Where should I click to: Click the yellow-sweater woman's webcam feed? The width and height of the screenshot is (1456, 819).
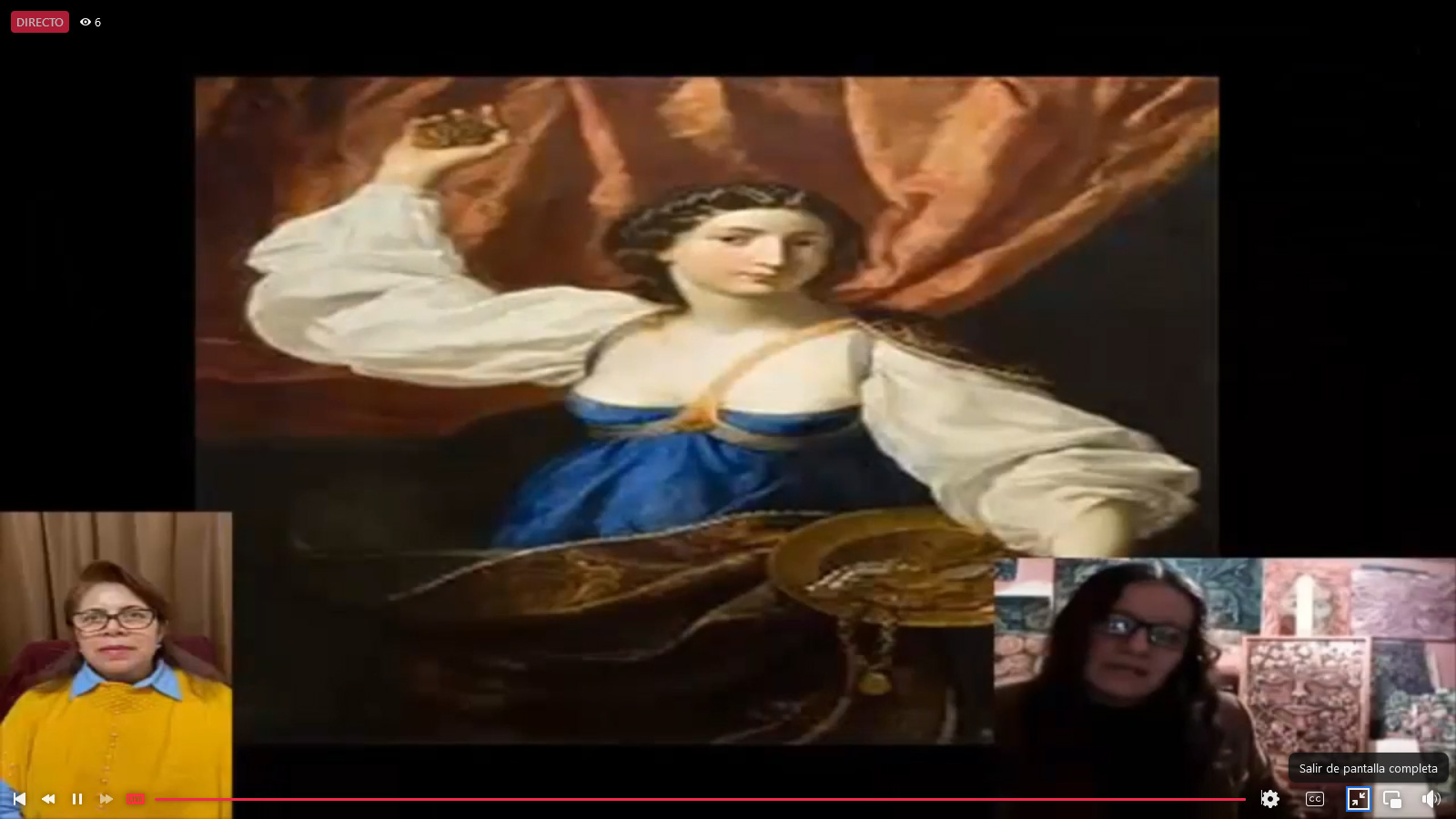pos(116,664)
